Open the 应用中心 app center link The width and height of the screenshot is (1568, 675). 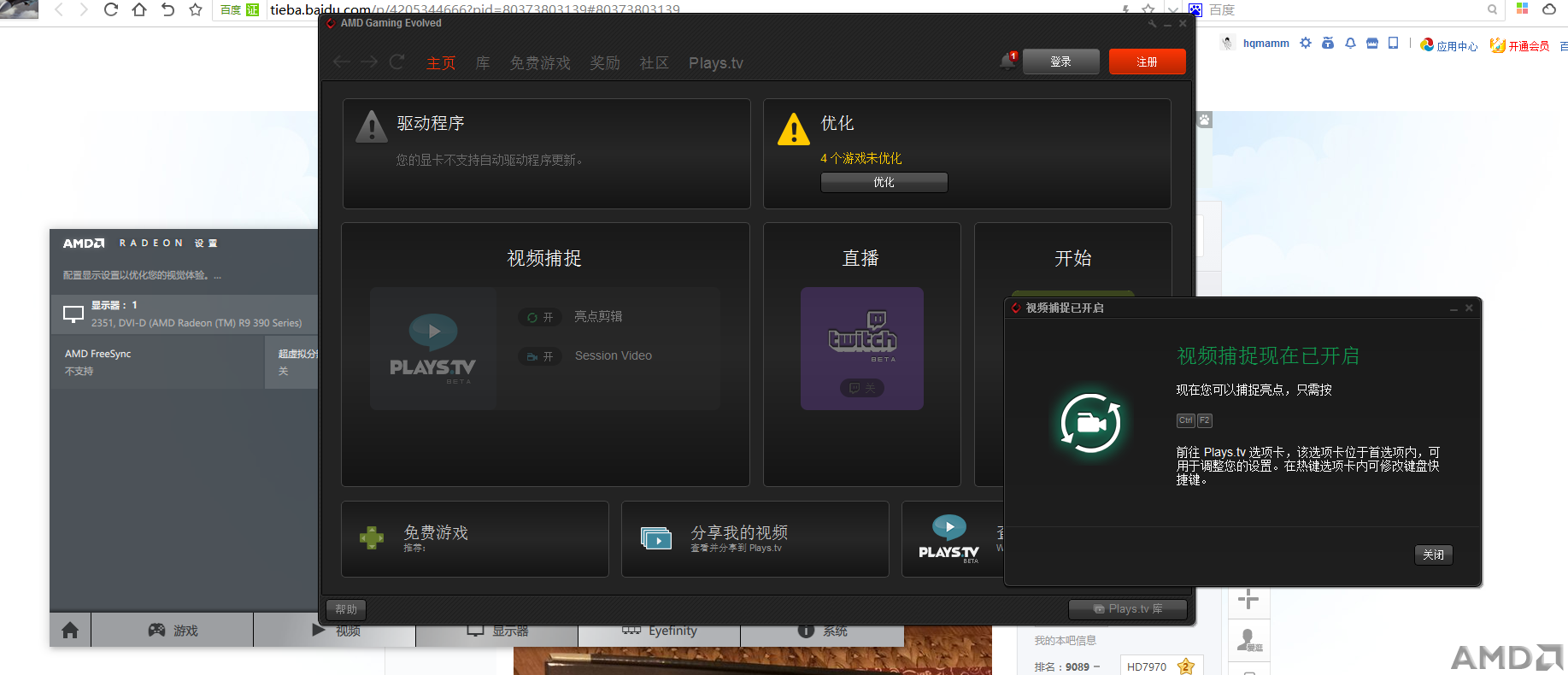pyautogui.click(x=1450, y=45)
